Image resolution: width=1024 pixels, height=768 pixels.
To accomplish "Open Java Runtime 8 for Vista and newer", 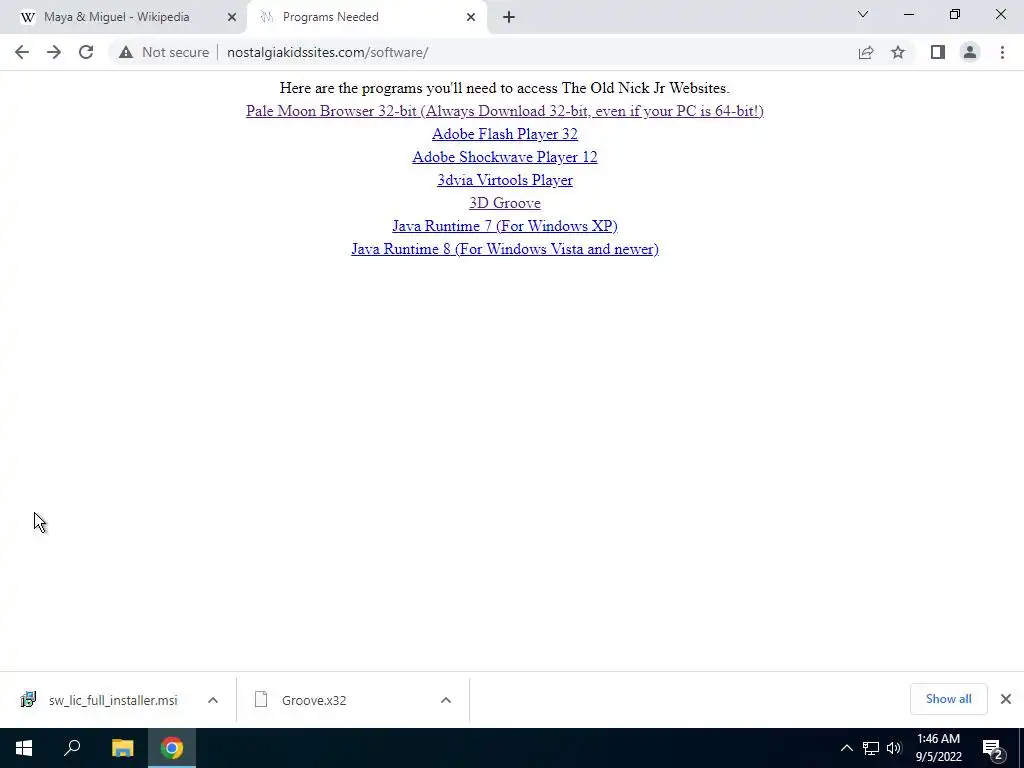I will point(505,249).
